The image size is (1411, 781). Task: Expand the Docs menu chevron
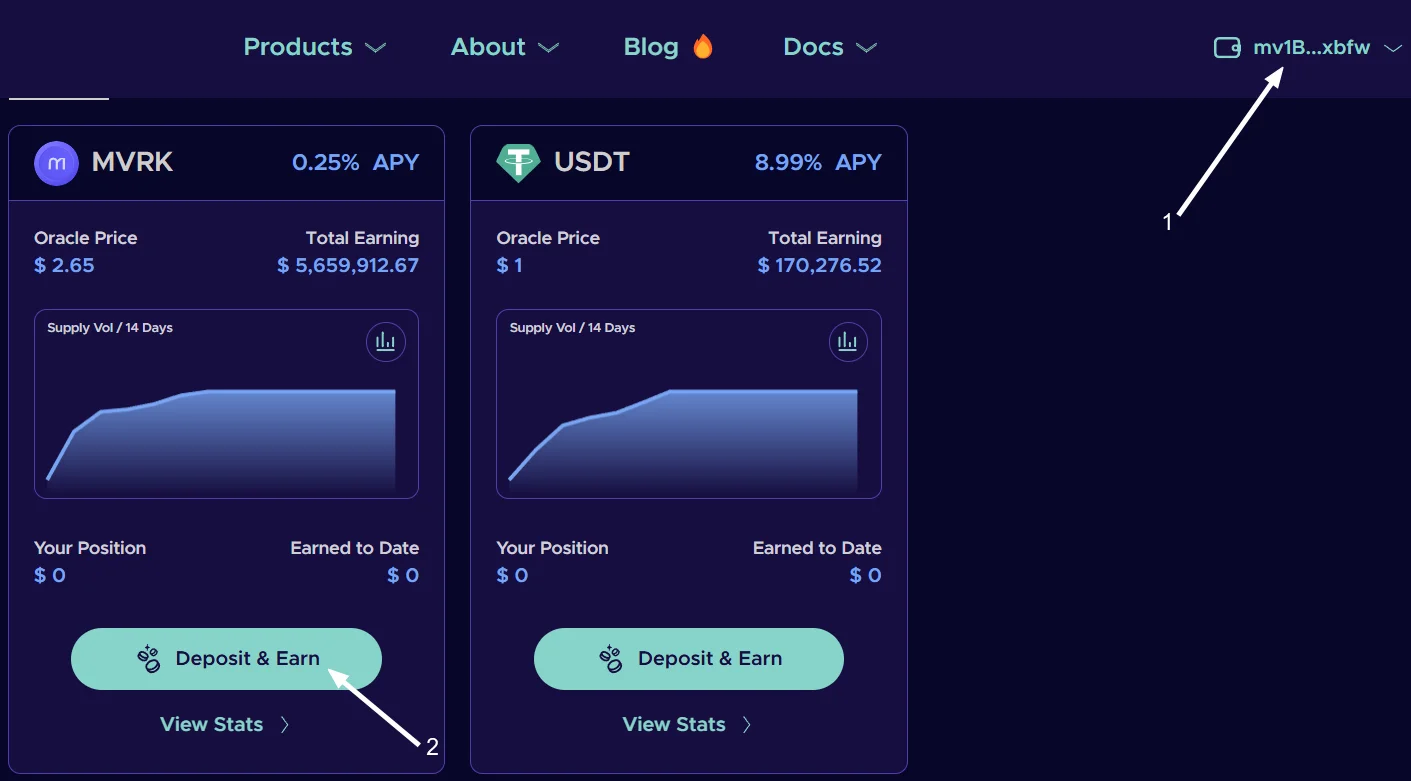tap(866, 48)
